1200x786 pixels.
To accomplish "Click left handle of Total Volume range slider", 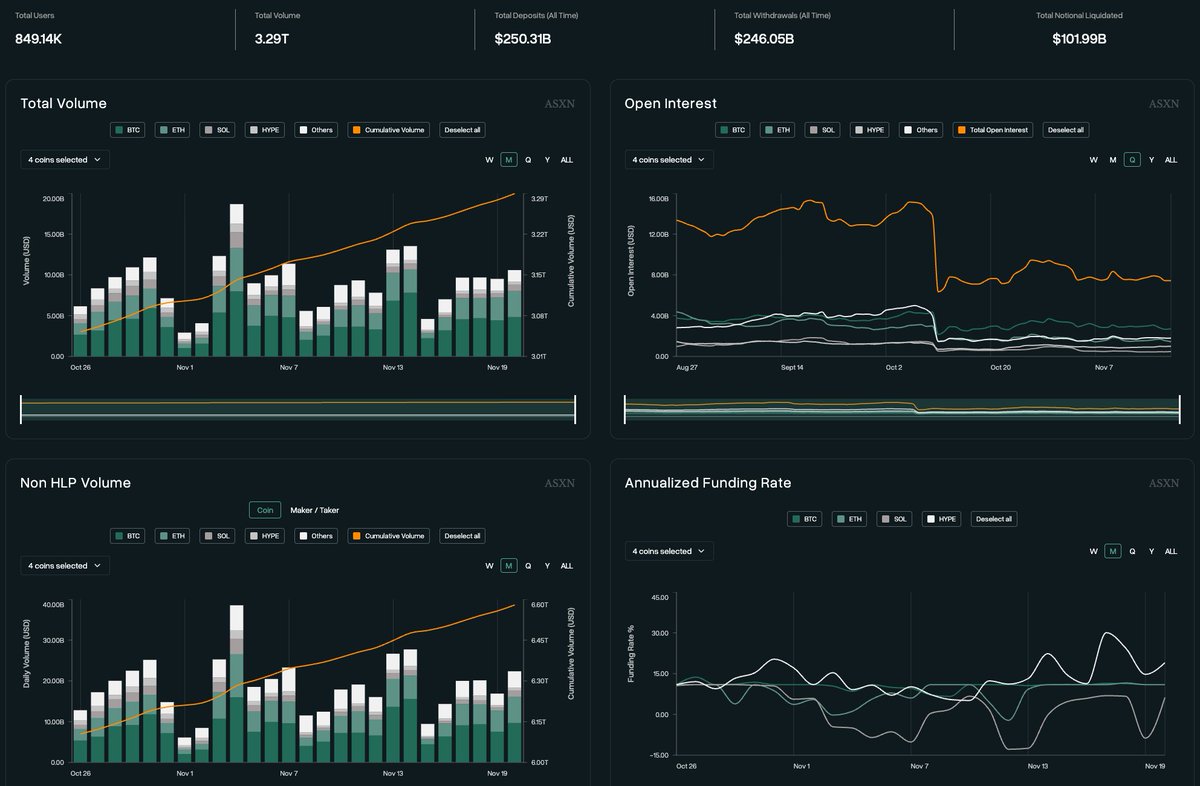I will coord(21,409).
